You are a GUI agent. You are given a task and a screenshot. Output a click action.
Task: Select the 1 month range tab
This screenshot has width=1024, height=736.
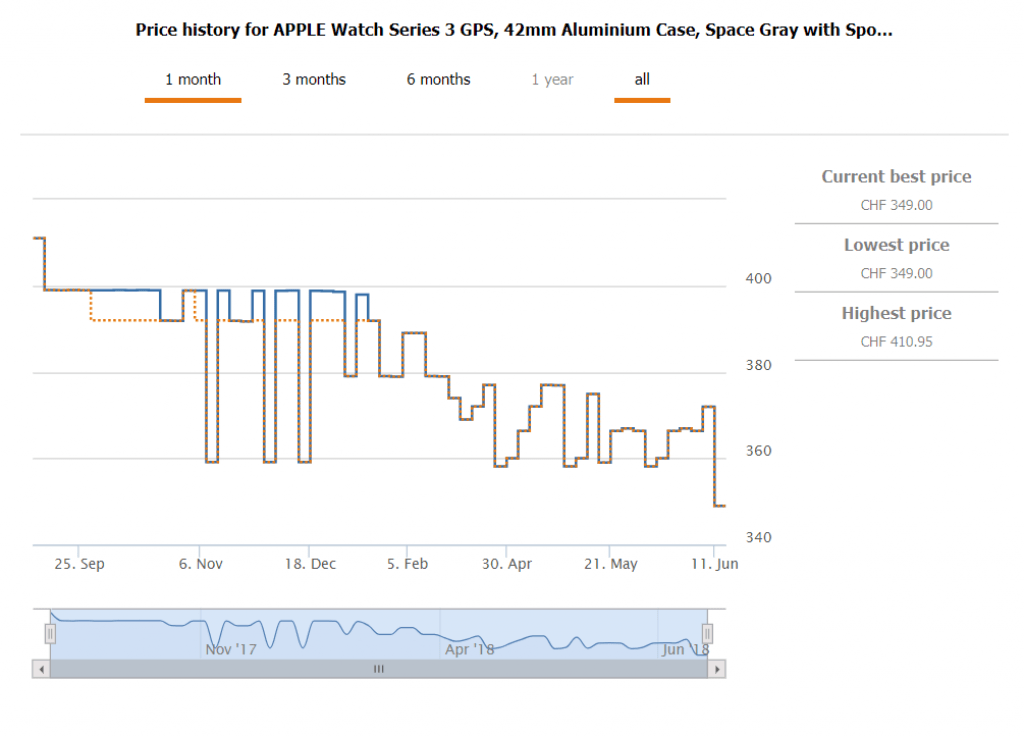click(193, 80)
